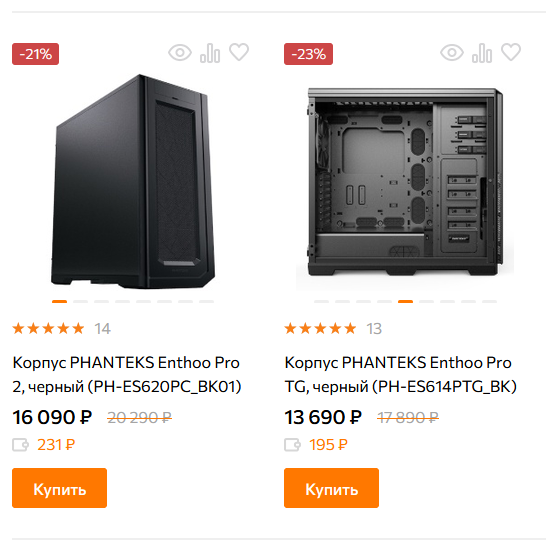Select second image indicator for Enthoo Pro 2
546x548 pixels.
(80, 301)
